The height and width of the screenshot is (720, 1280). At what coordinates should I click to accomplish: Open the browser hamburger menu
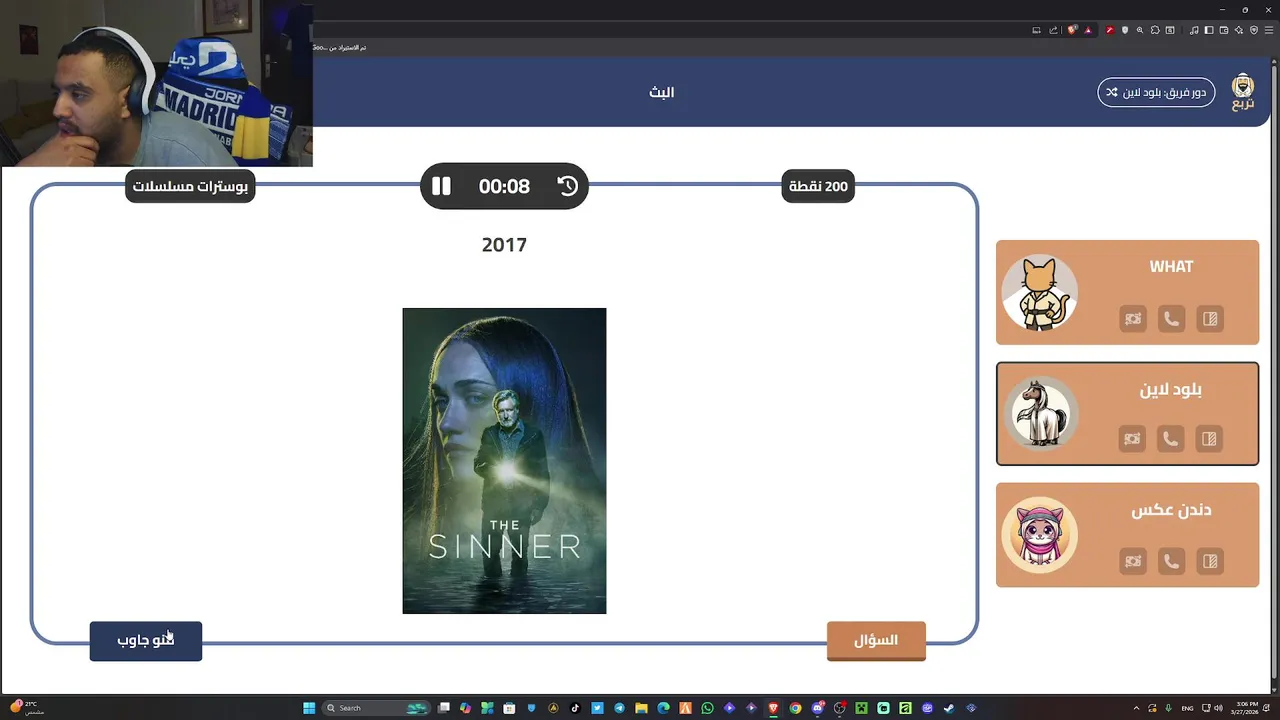point(1269,30)
